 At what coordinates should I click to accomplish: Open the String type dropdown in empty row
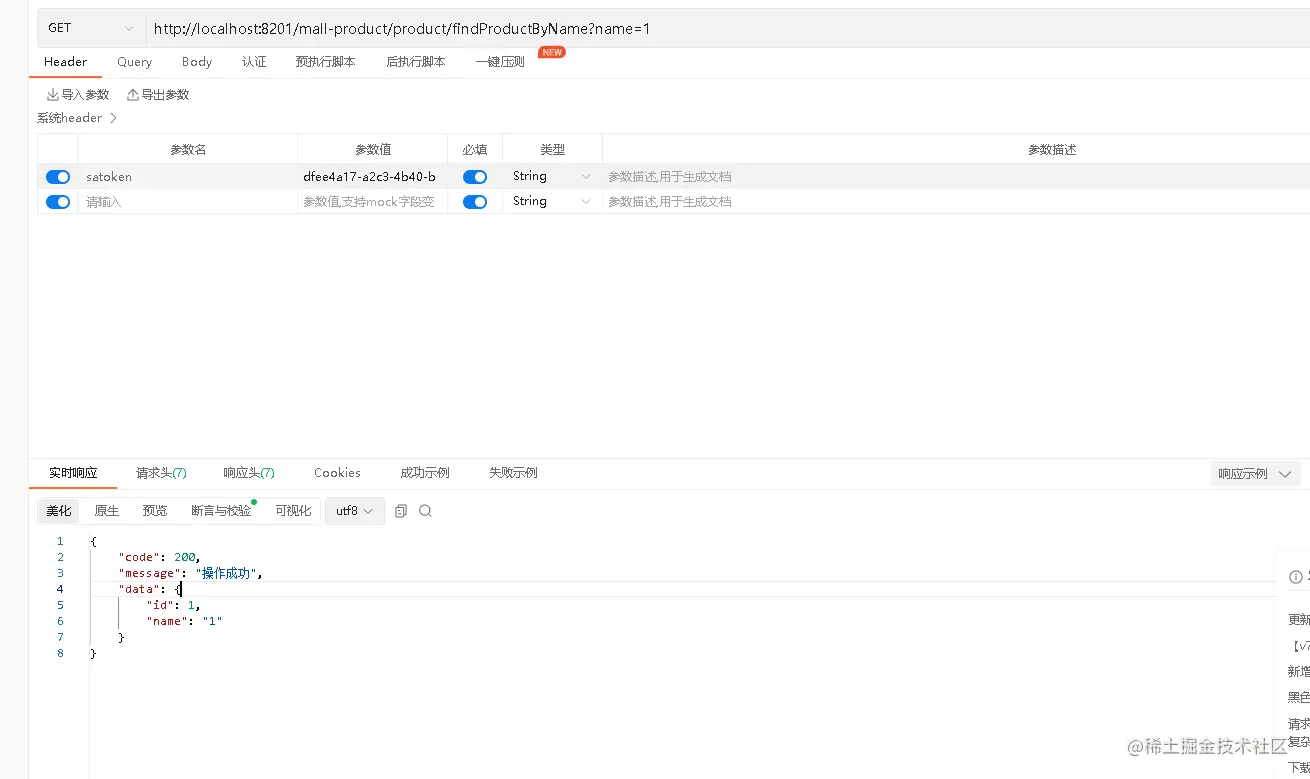[552, 201]
